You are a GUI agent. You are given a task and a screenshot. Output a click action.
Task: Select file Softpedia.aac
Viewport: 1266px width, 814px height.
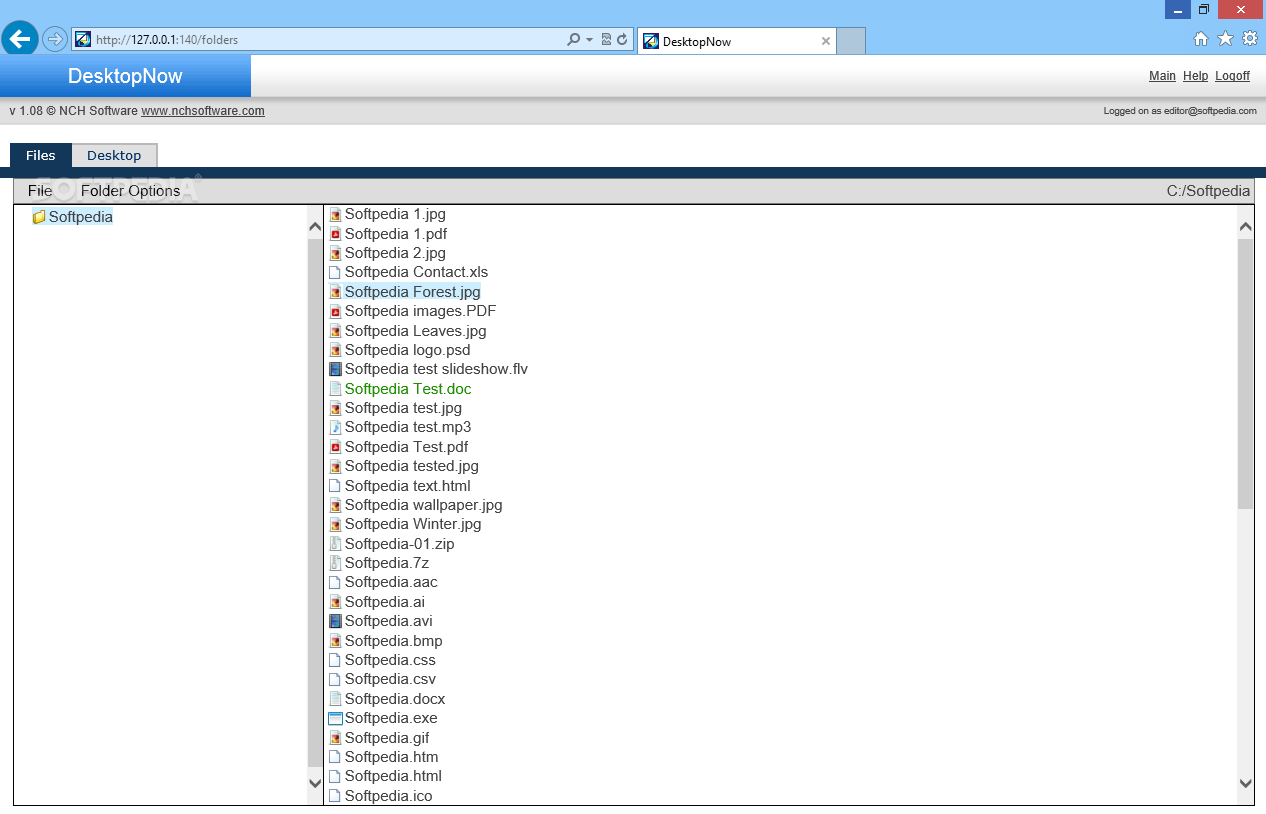pyautogui.click(x=391, y=582)
